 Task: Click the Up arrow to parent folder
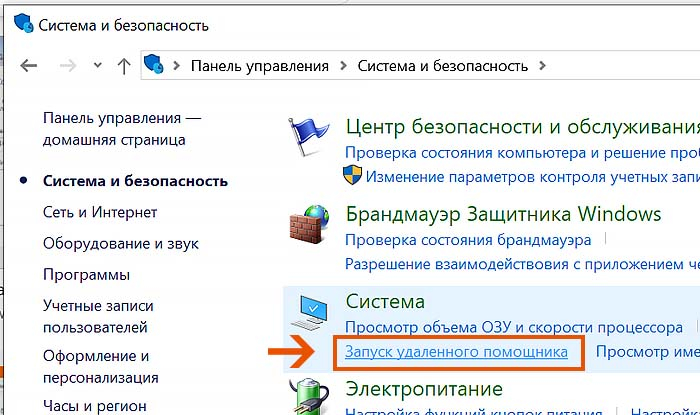[x=124, y=66]
